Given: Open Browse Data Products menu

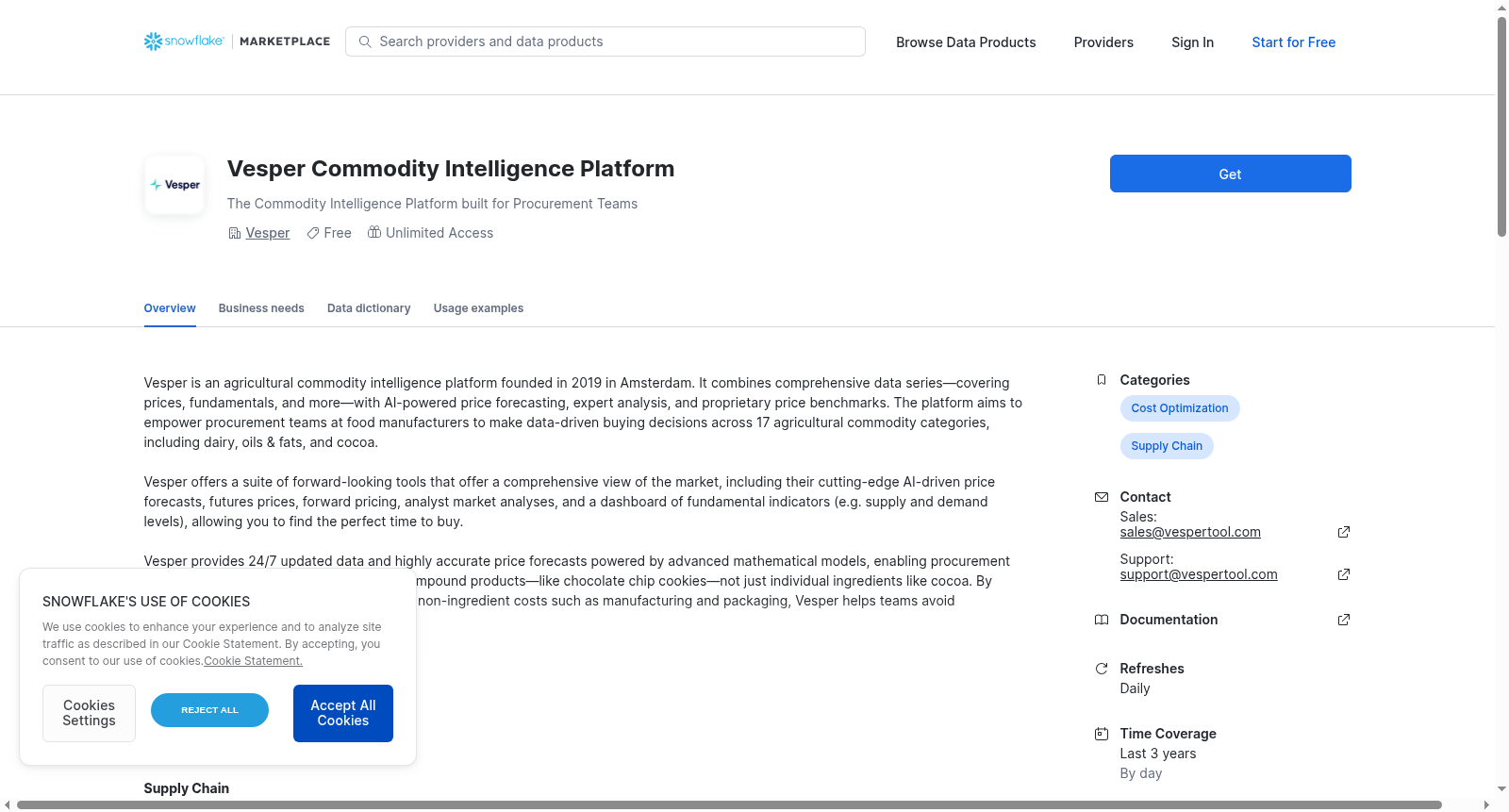Looking at the screenshot, I should point(966,42).
